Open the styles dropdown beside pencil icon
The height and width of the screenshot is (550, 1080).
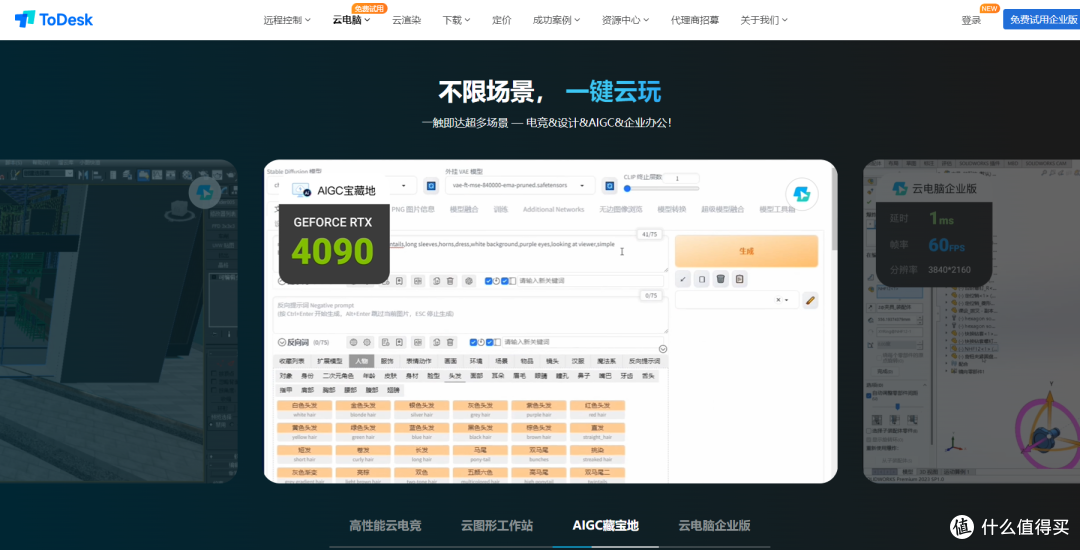(x=737, y=300)
